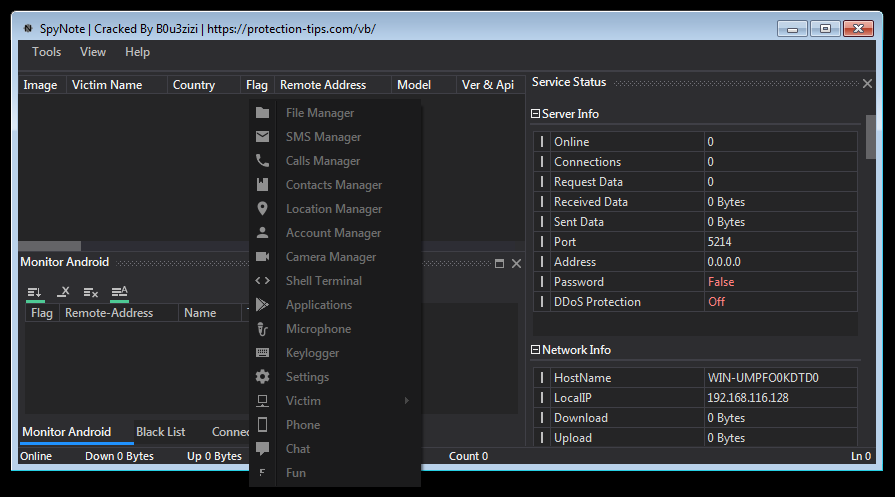Screen dimensions: 895x497
Task: Click the Location Manager pin icon
Action: click(262, 209)
